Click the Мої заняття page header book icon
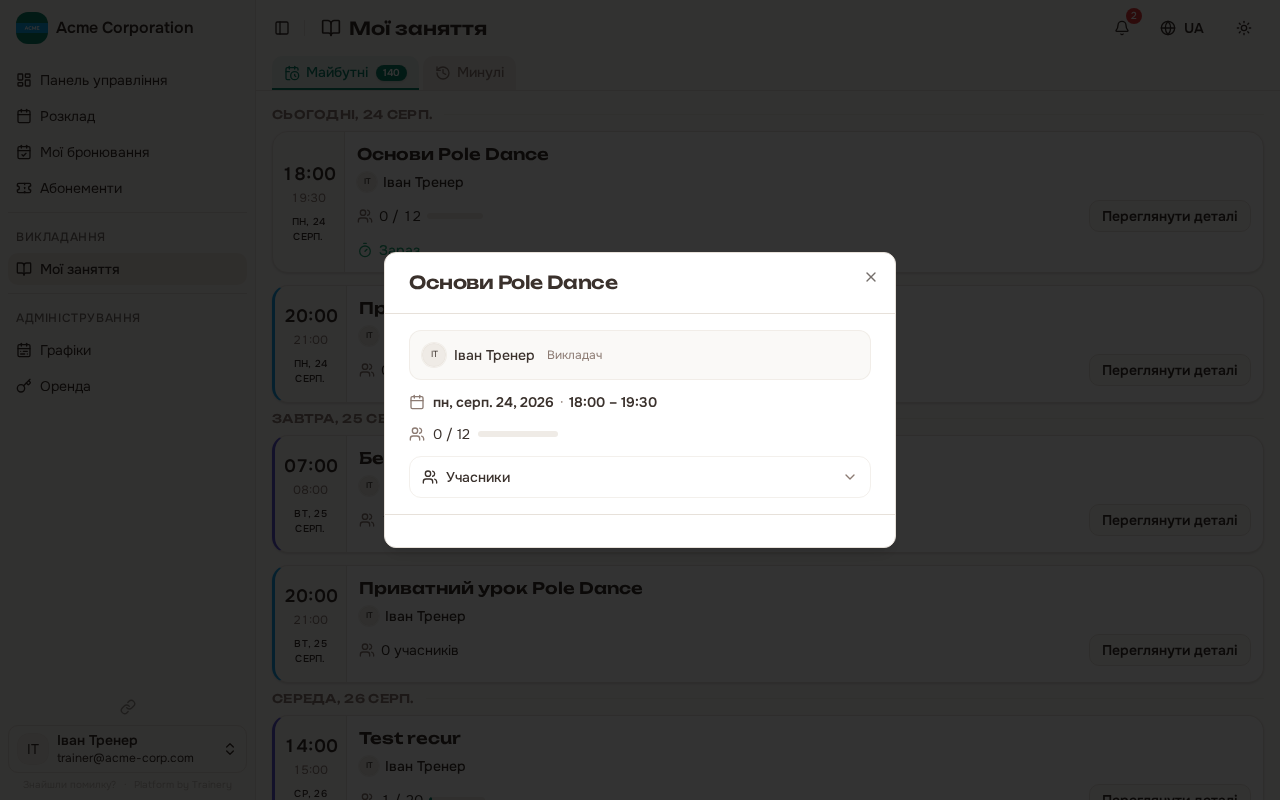Screen dimensions: 1280x800 pos(331,28)
